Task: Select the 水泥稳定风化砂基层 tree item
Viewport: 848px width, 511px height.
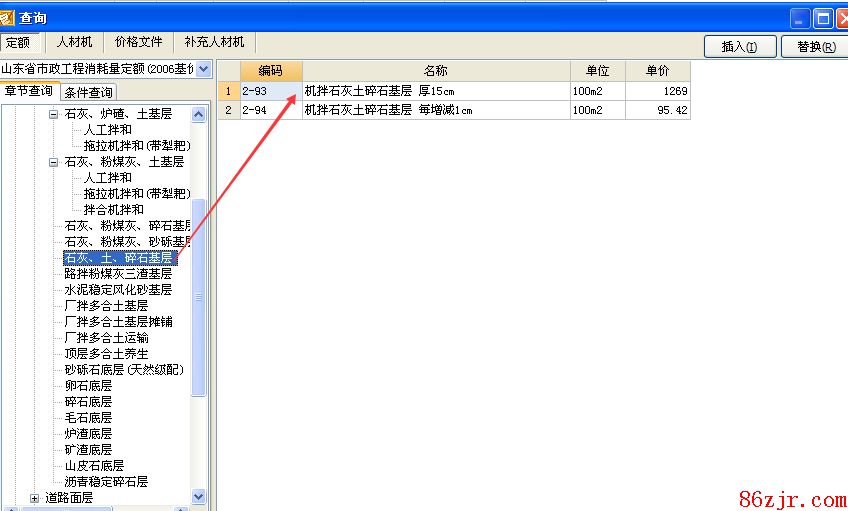Action: 118,290
